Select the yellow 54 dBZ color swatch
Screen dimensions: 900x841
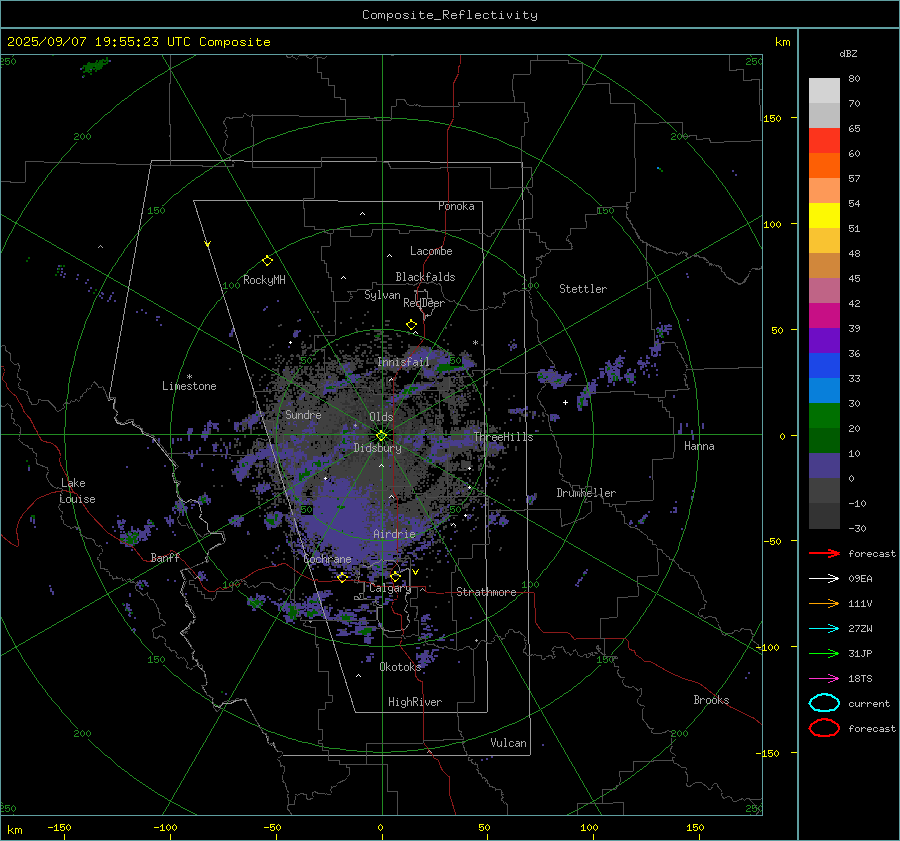(x=824, y=216)
